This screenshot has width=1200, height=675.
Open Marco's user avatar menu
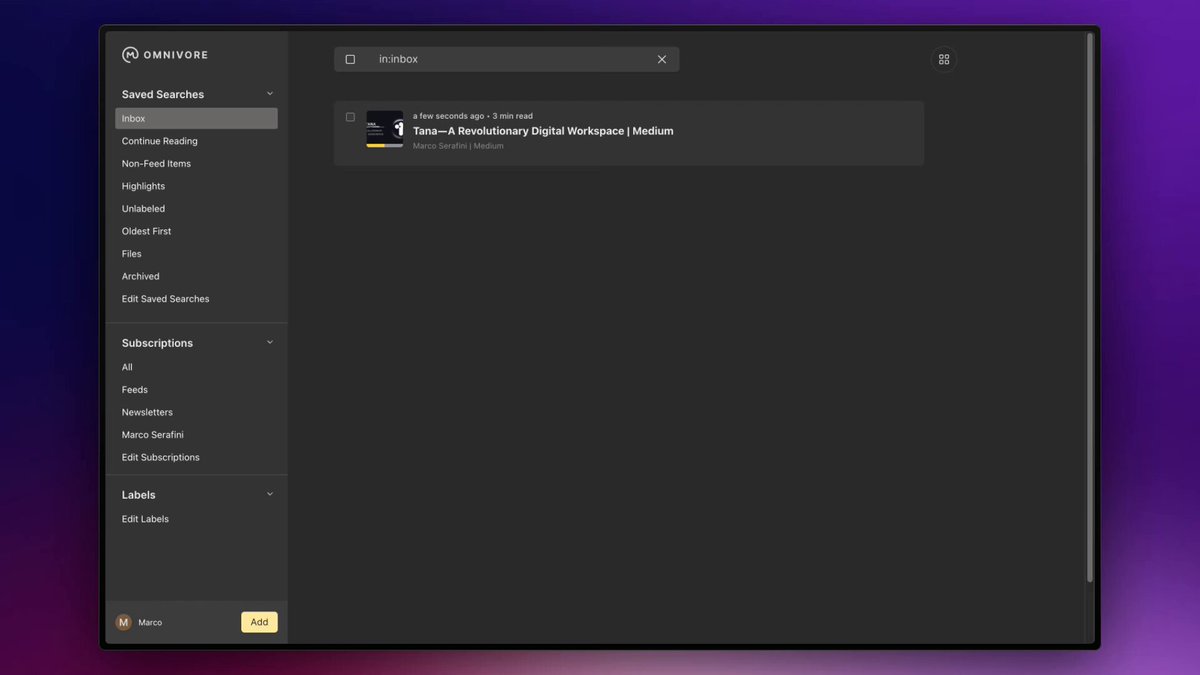(124, 622)
